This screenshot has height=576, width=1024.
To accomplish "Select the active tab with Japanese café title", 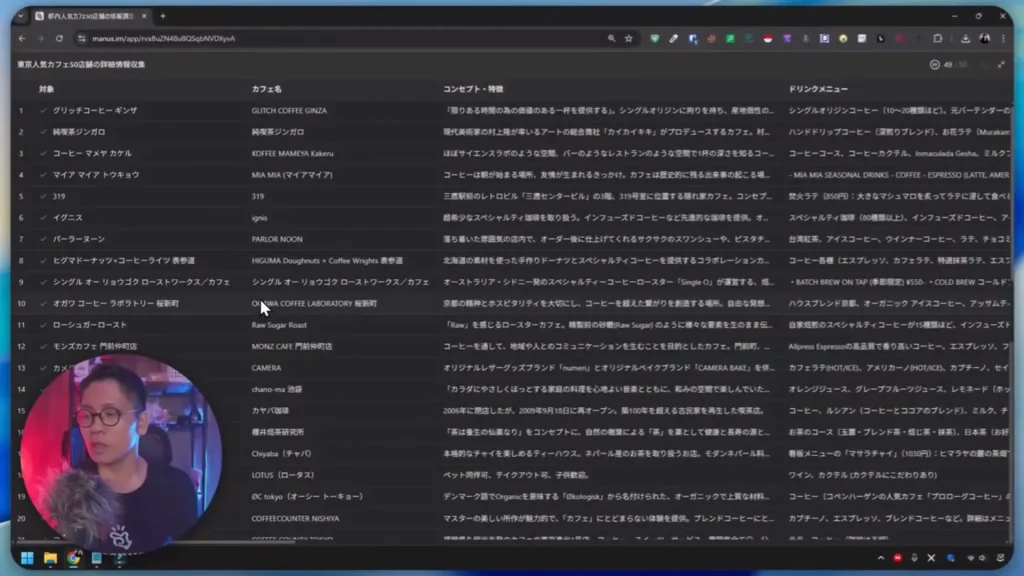I will click(x=91, y=16).
